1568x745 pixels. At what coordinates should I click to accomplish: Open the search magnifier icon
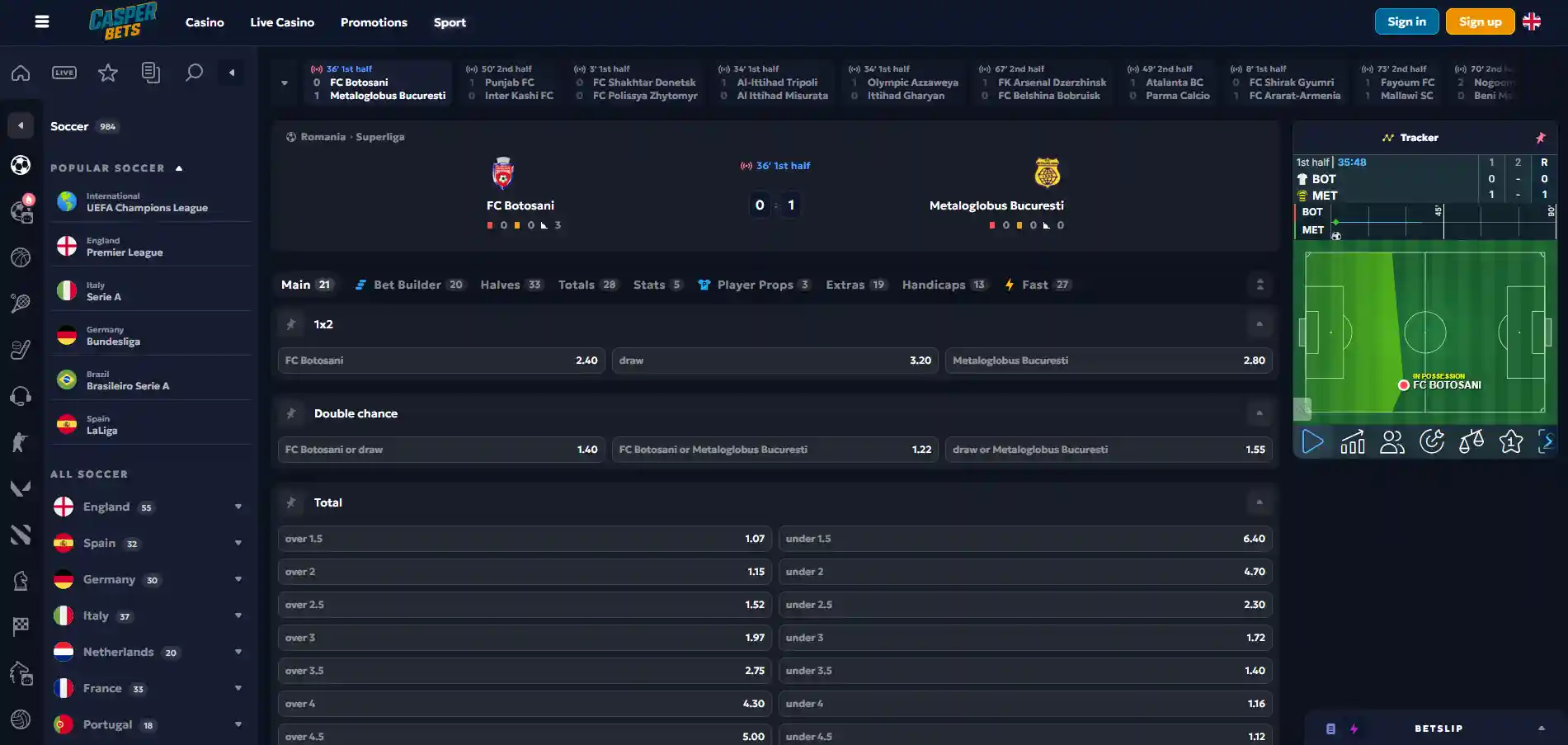pyautogui.click(x=194, y=73)
